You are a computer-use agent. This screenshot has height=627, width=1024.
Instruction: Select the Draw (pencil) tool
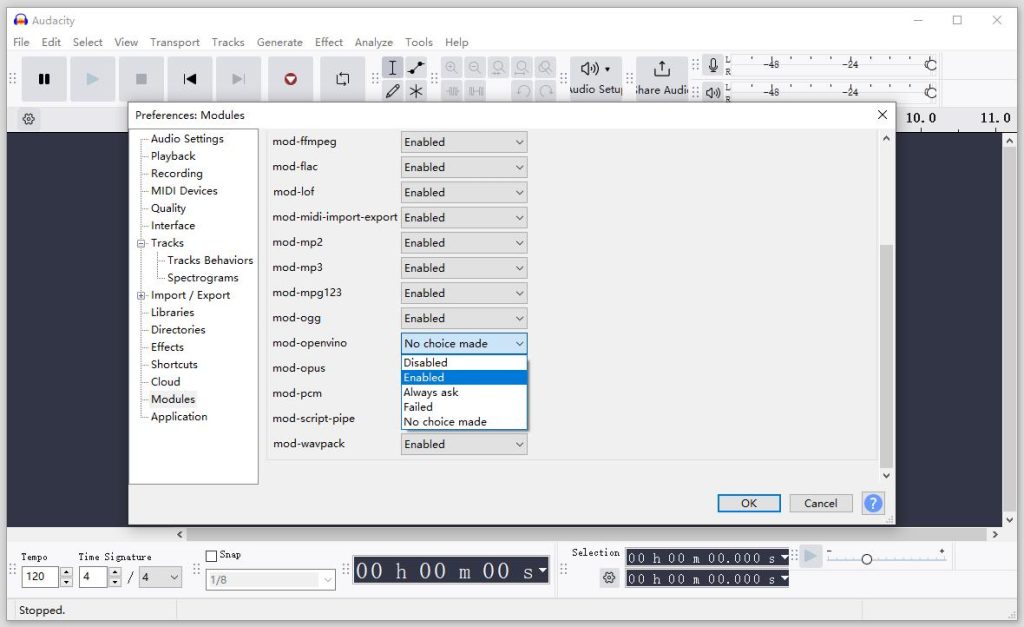click(x=392, y=91)
